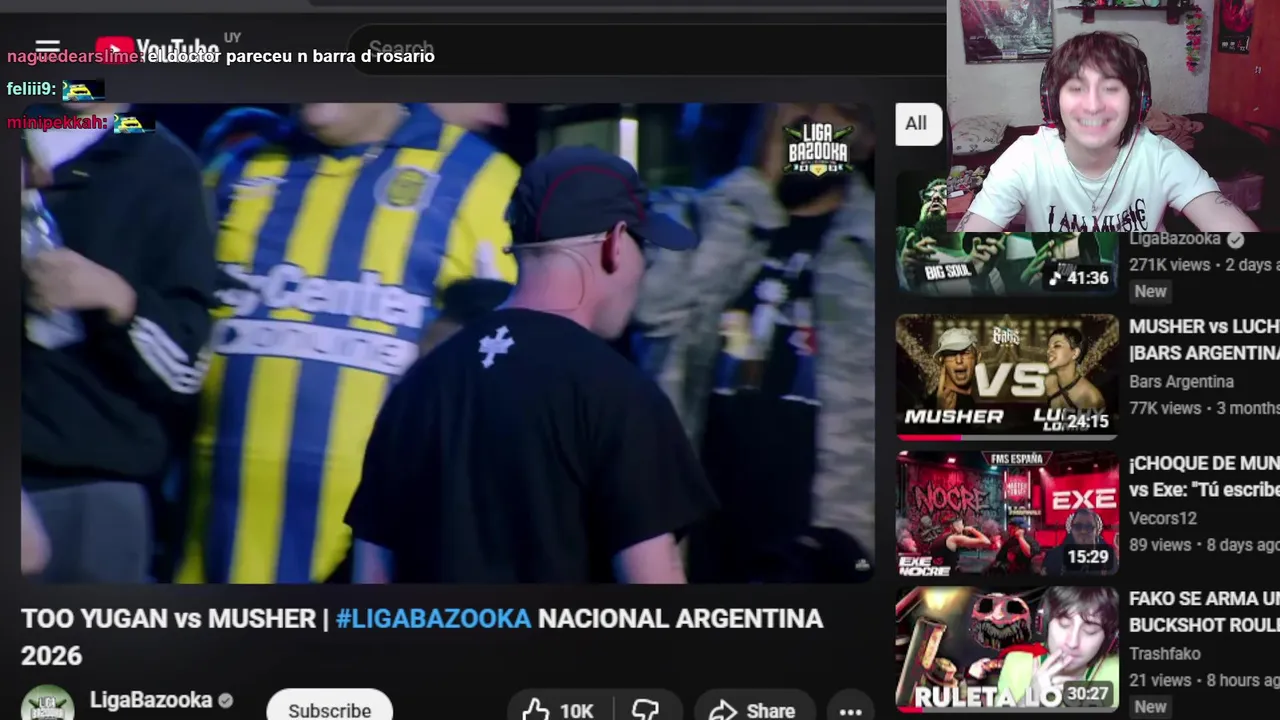Screen dimensions: 1280x720
Task: Click the naguedearslime chat message
Action: tap(221, 56)
